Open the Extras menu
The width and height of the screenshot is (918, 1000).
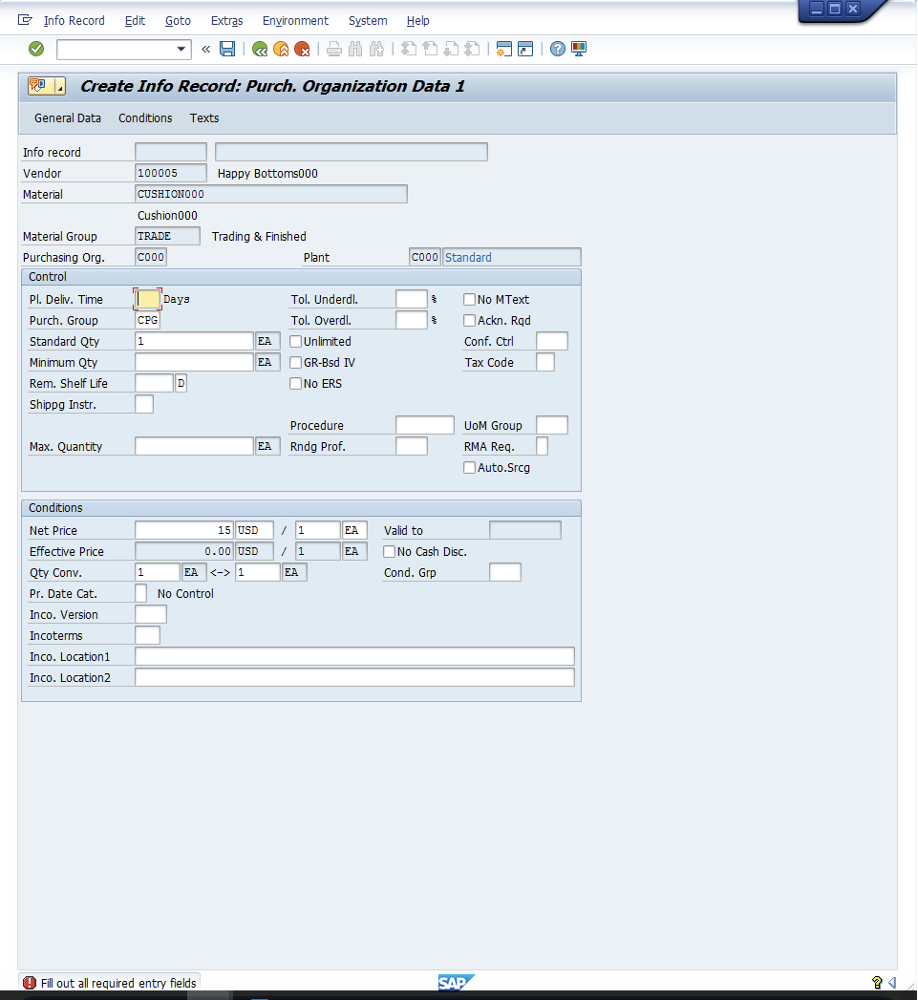click(226, 20)
